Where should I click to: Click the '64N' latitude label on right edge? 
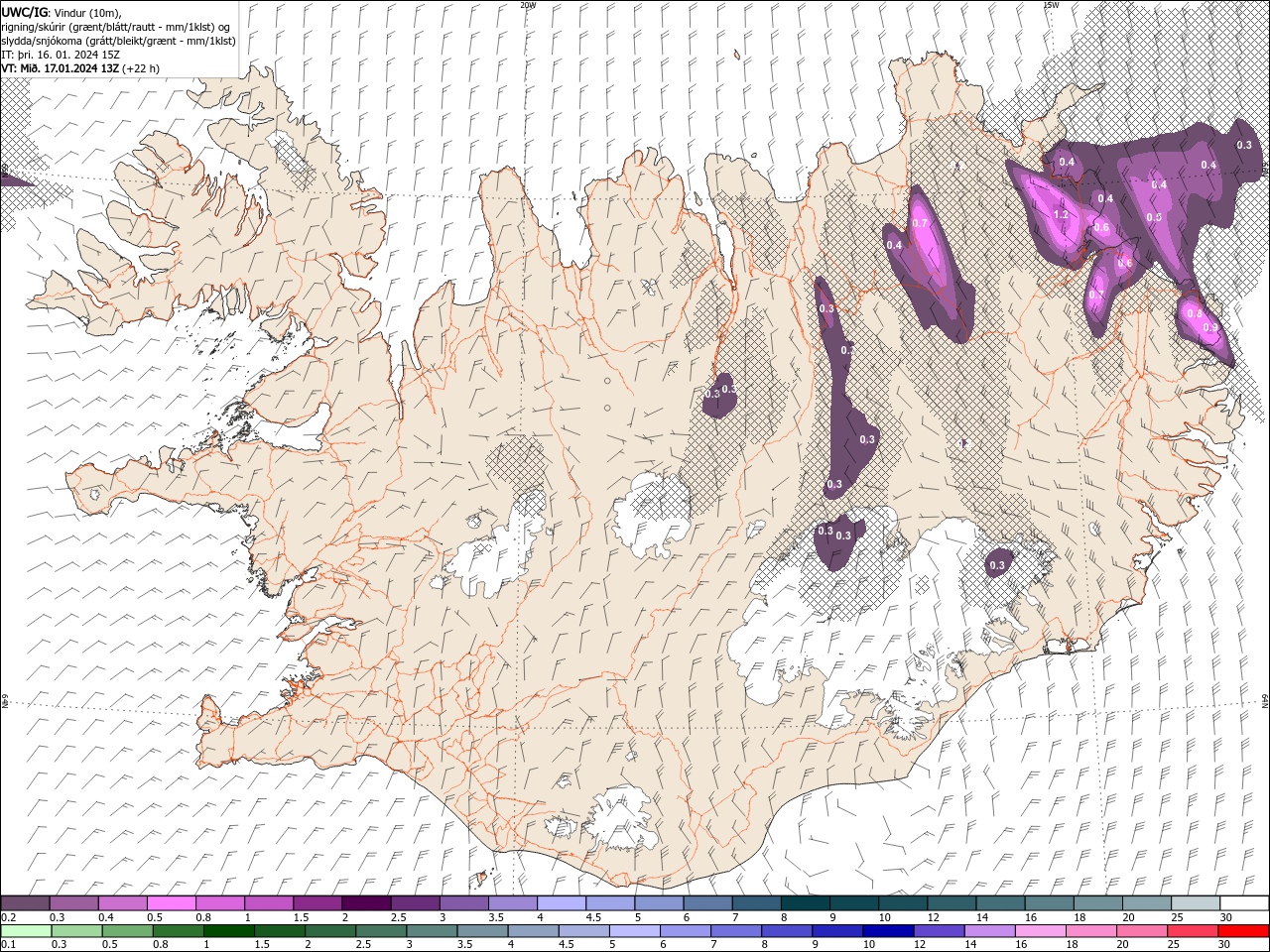coord(1265,701)
